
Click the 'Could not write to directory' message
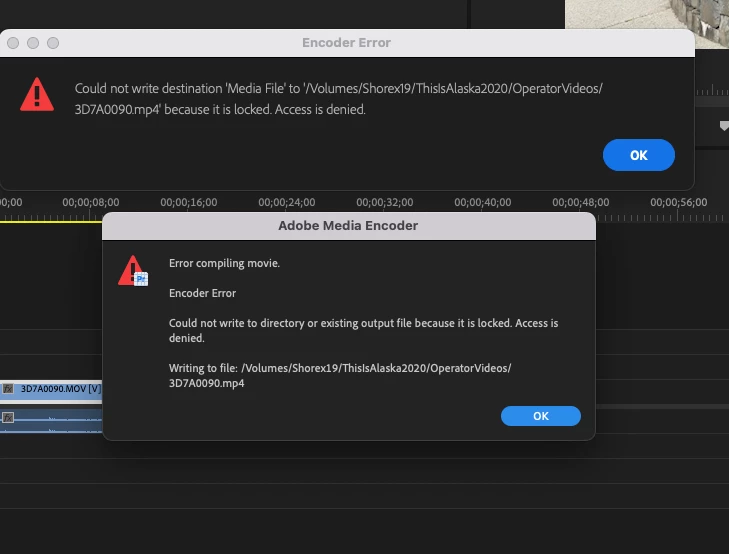coord(364,330)
